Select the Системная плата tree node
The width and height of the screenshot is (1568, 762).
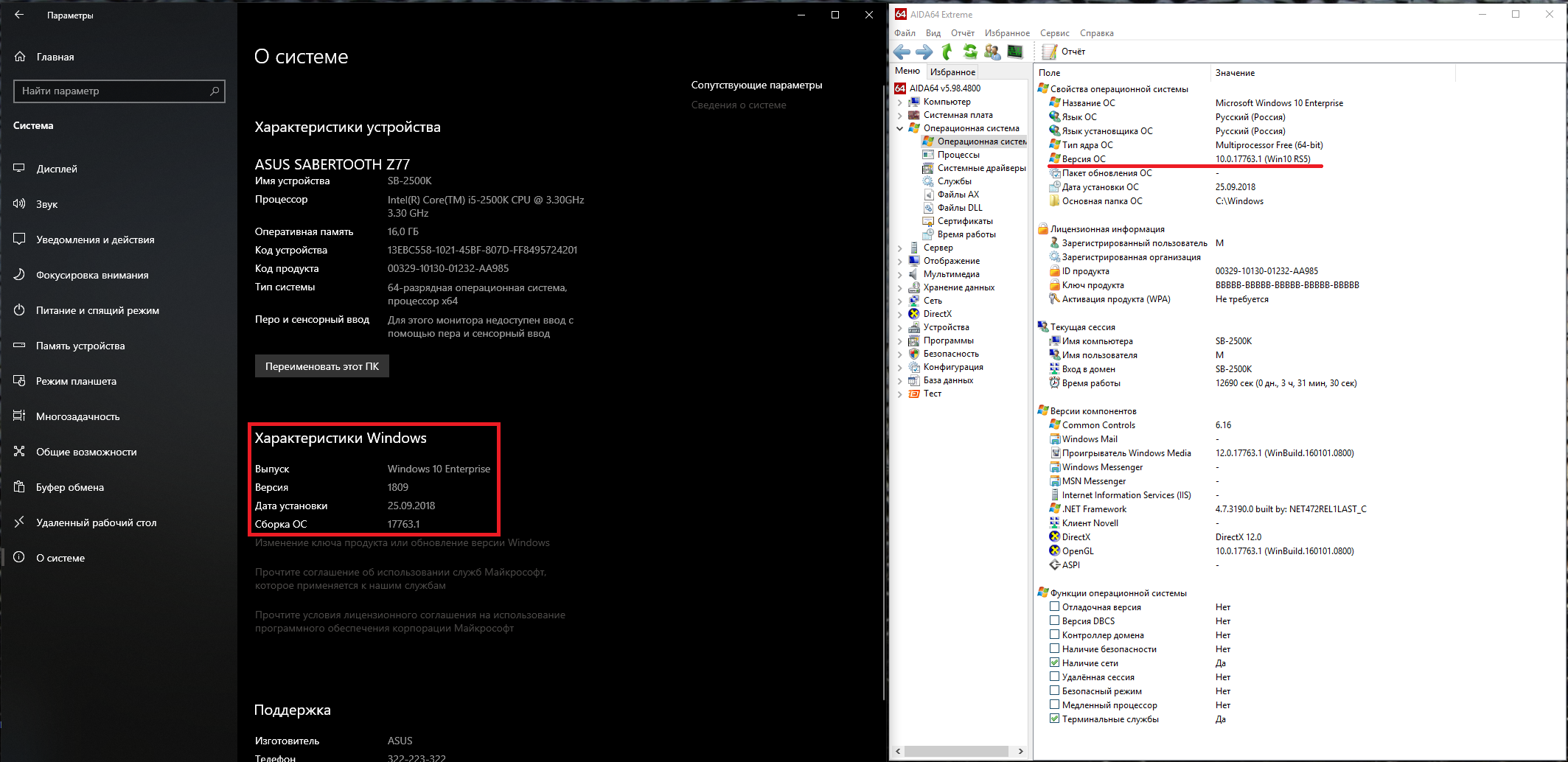(x=958, y=115)
